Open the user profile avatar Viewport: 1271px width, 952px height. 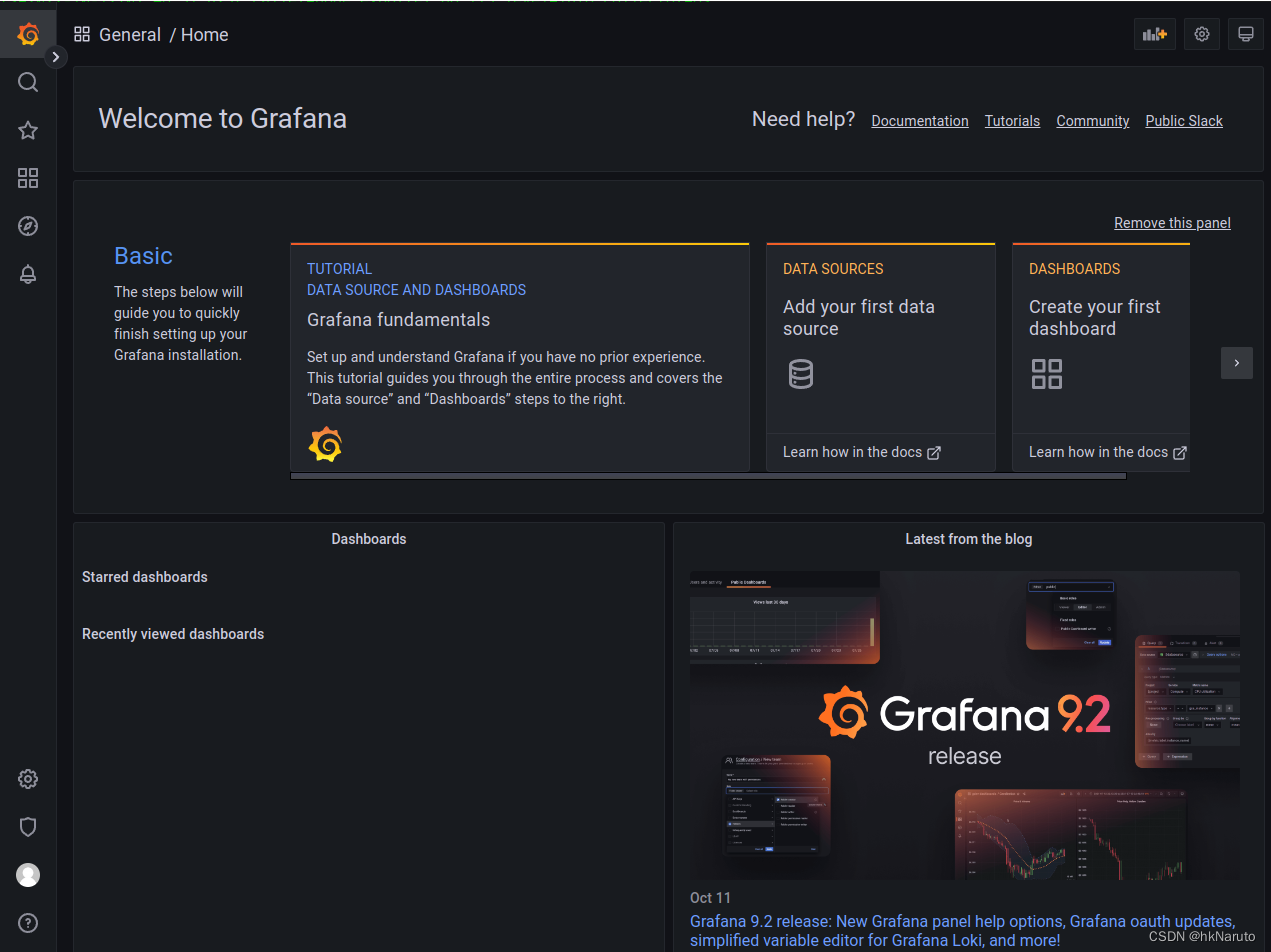click(x=28, y=875)
